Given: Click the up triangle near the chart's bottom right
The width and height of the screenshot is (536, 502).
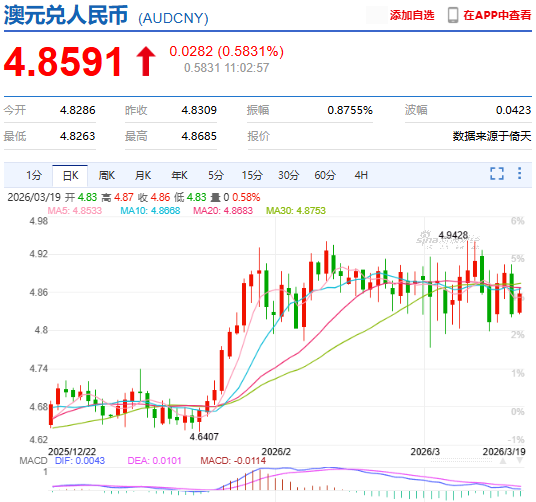Looking at the screenshot, I should coord(502,461).
